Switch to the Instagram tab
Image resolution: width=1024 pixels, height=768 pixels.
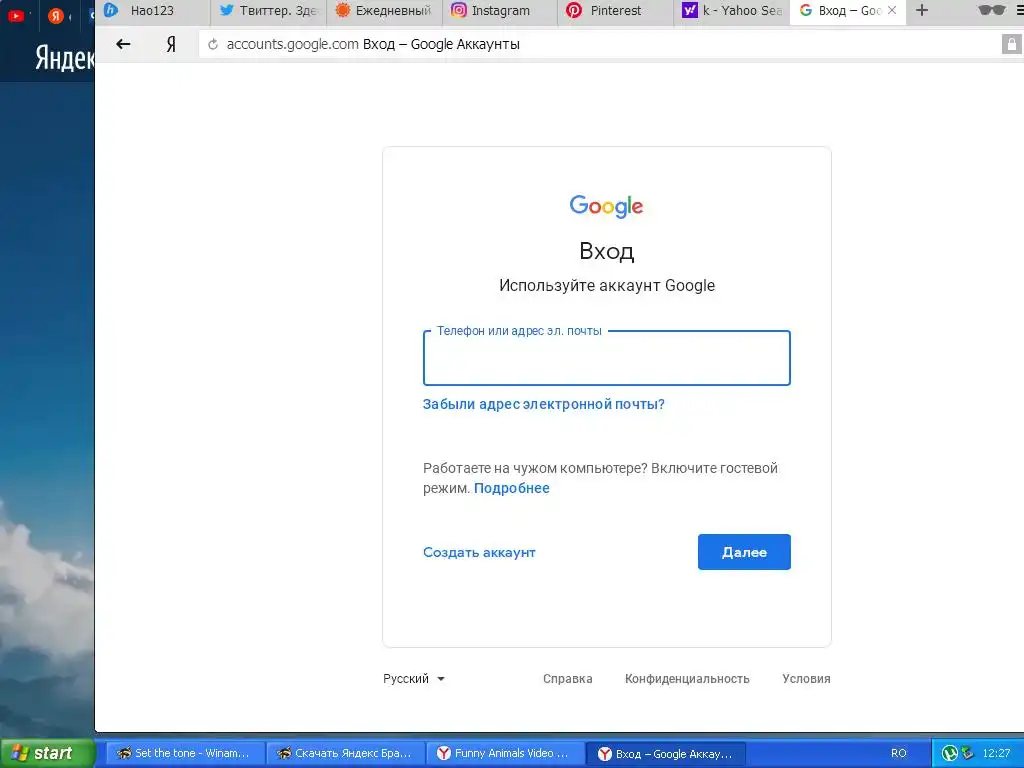point(500,10)
